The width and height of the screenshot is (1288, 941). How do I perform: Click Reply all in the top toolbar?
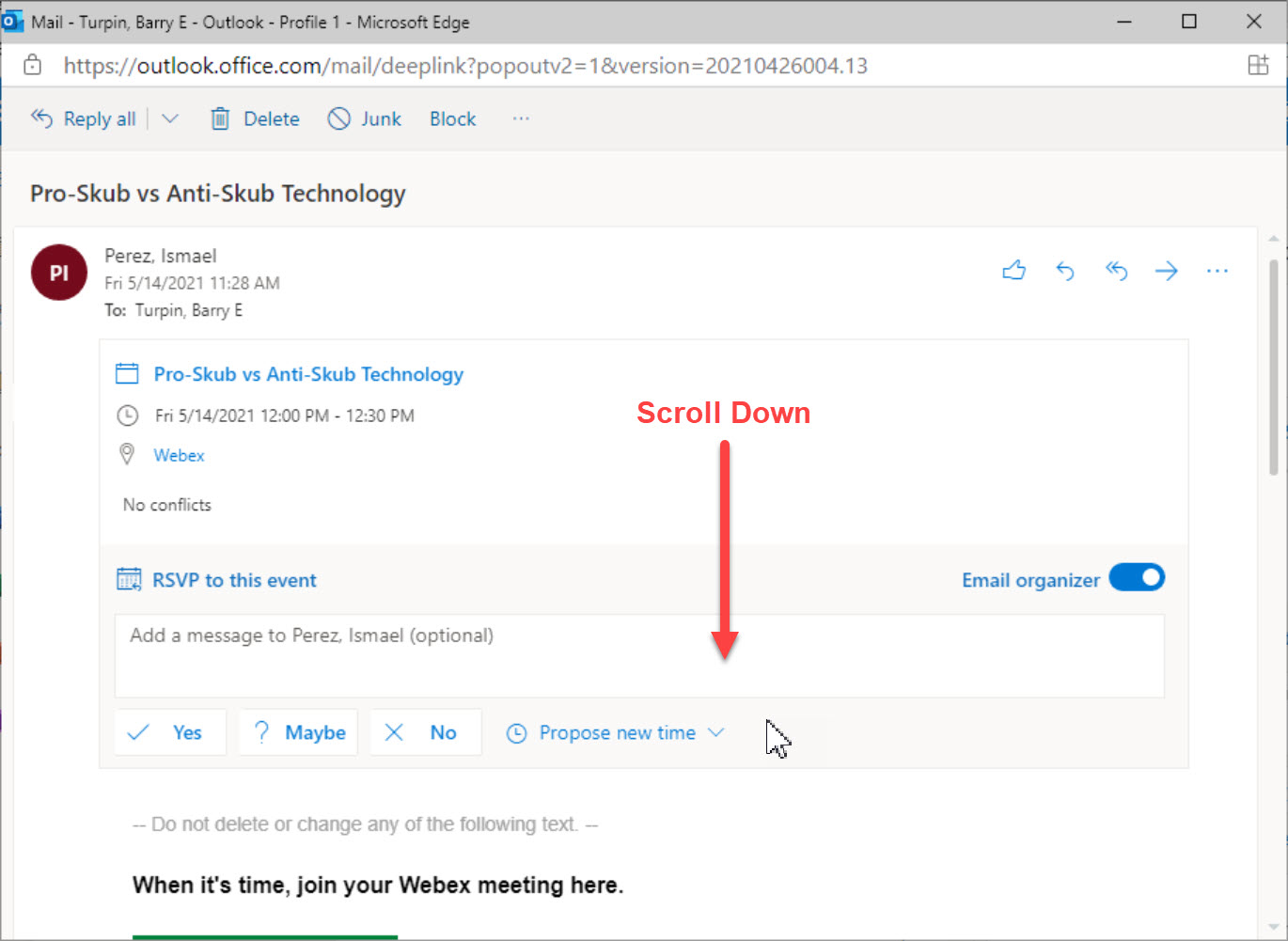pyautogui.click(x=84, y=118)
